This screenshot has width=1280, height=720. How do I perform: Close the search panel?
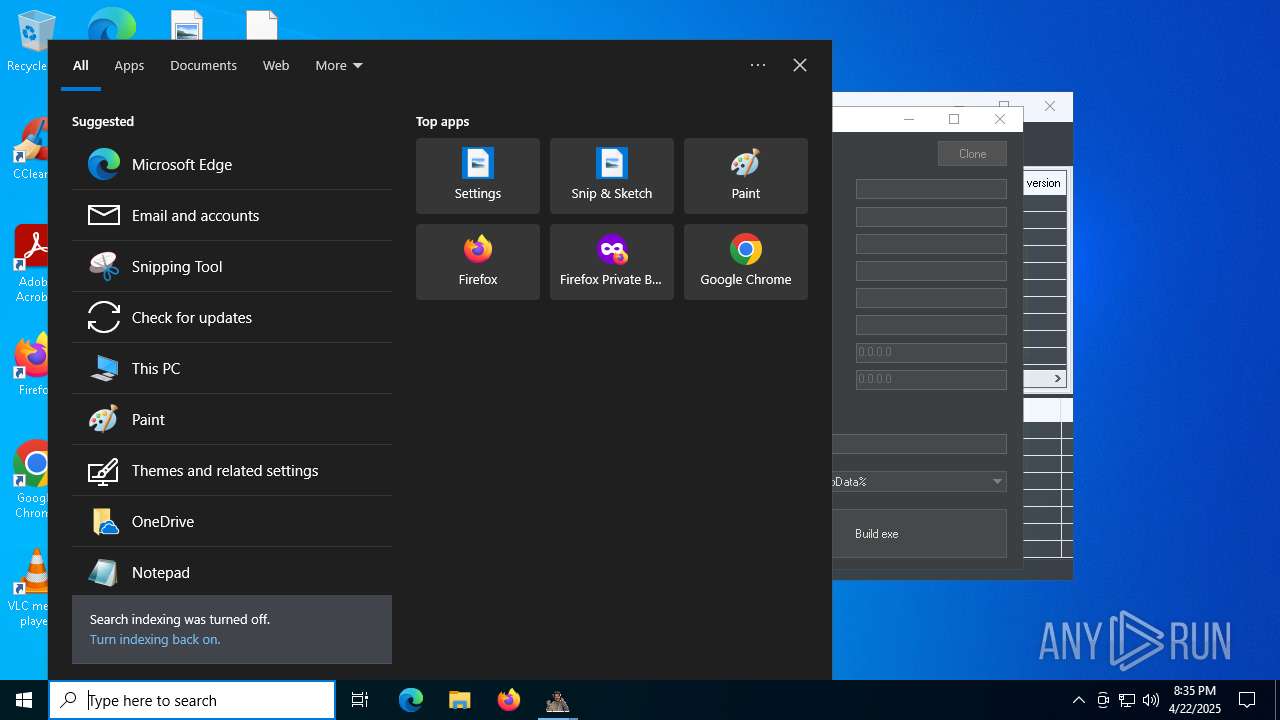[800, 65]
